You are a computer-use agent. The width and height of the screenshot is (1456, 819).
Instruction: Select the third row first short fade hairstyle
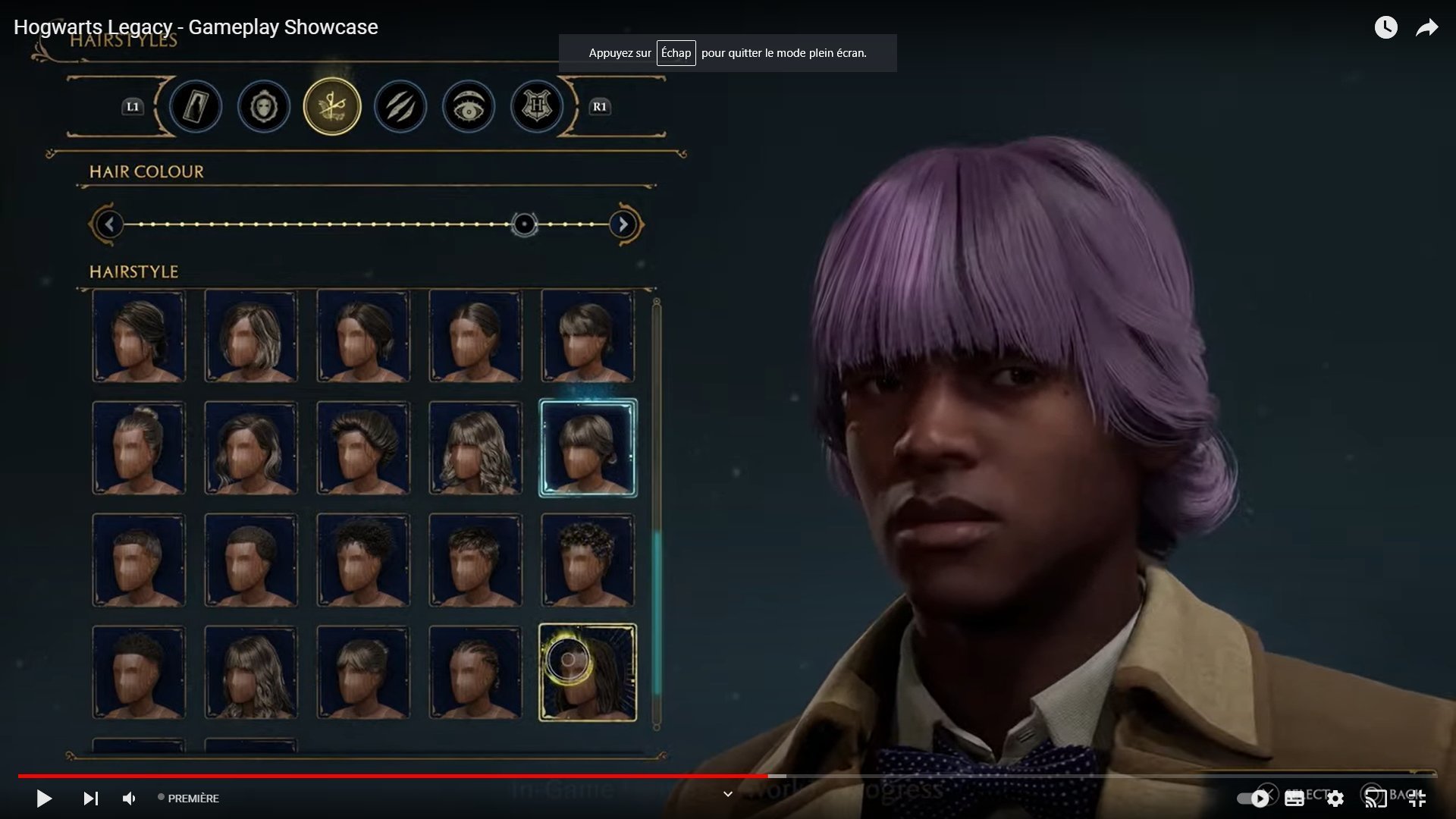point(139,560)
